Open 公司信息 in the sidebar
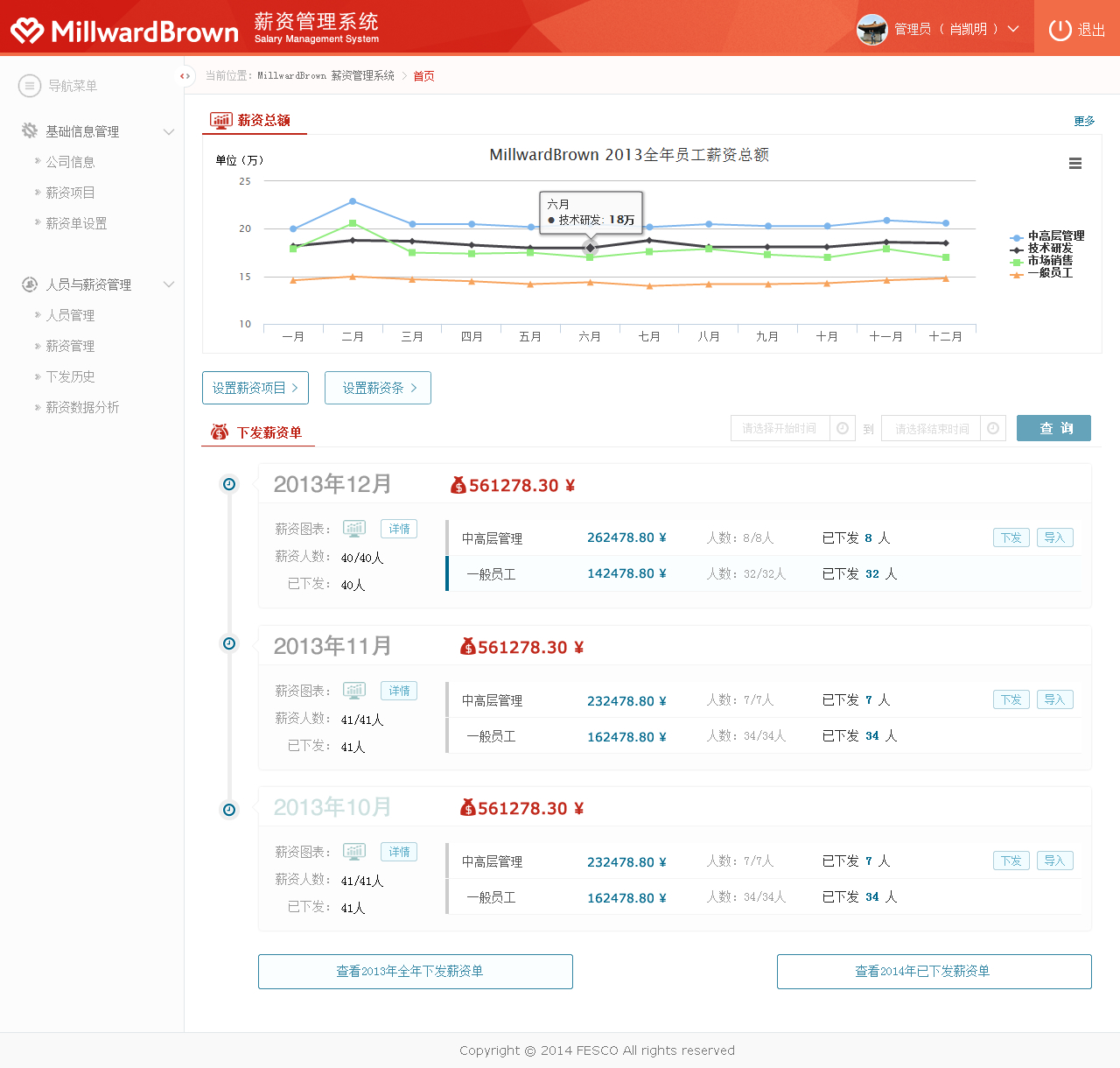 [x=70, y=162]
